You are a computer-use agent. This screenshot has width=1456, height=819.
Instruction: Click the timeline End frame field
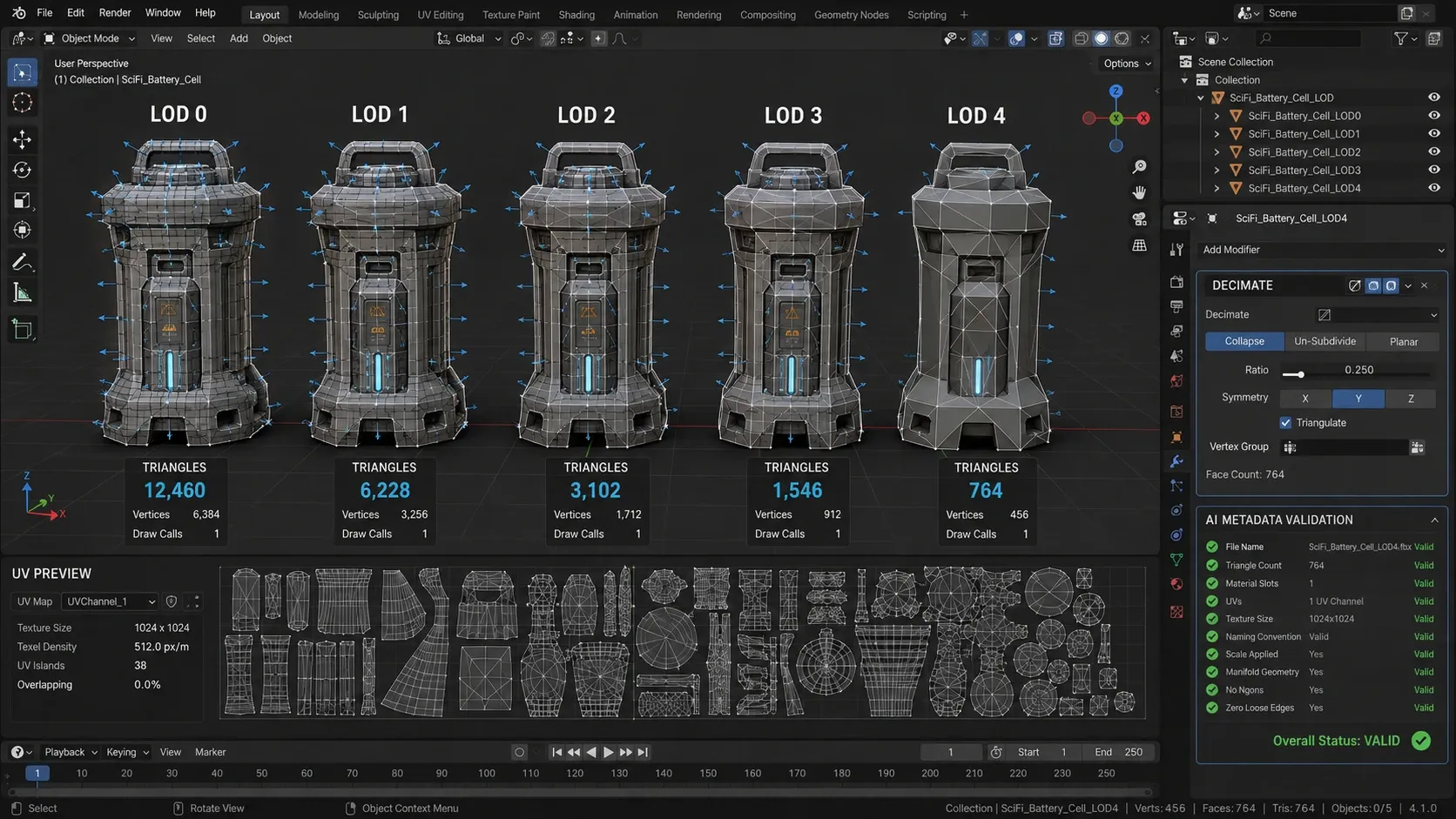[1118, 752]
